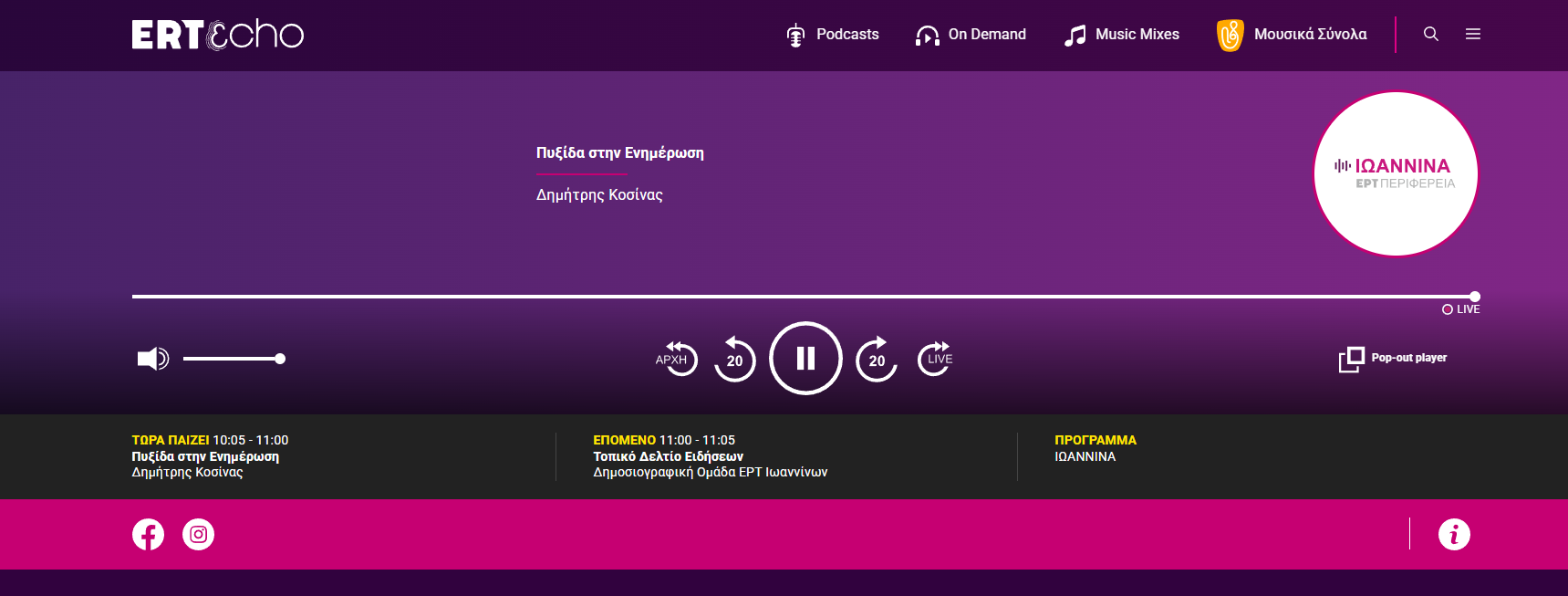Viewport: 1568px width, 596px height.
Task: Open the Pop-out player
Action: click(x=1393, y=359)
